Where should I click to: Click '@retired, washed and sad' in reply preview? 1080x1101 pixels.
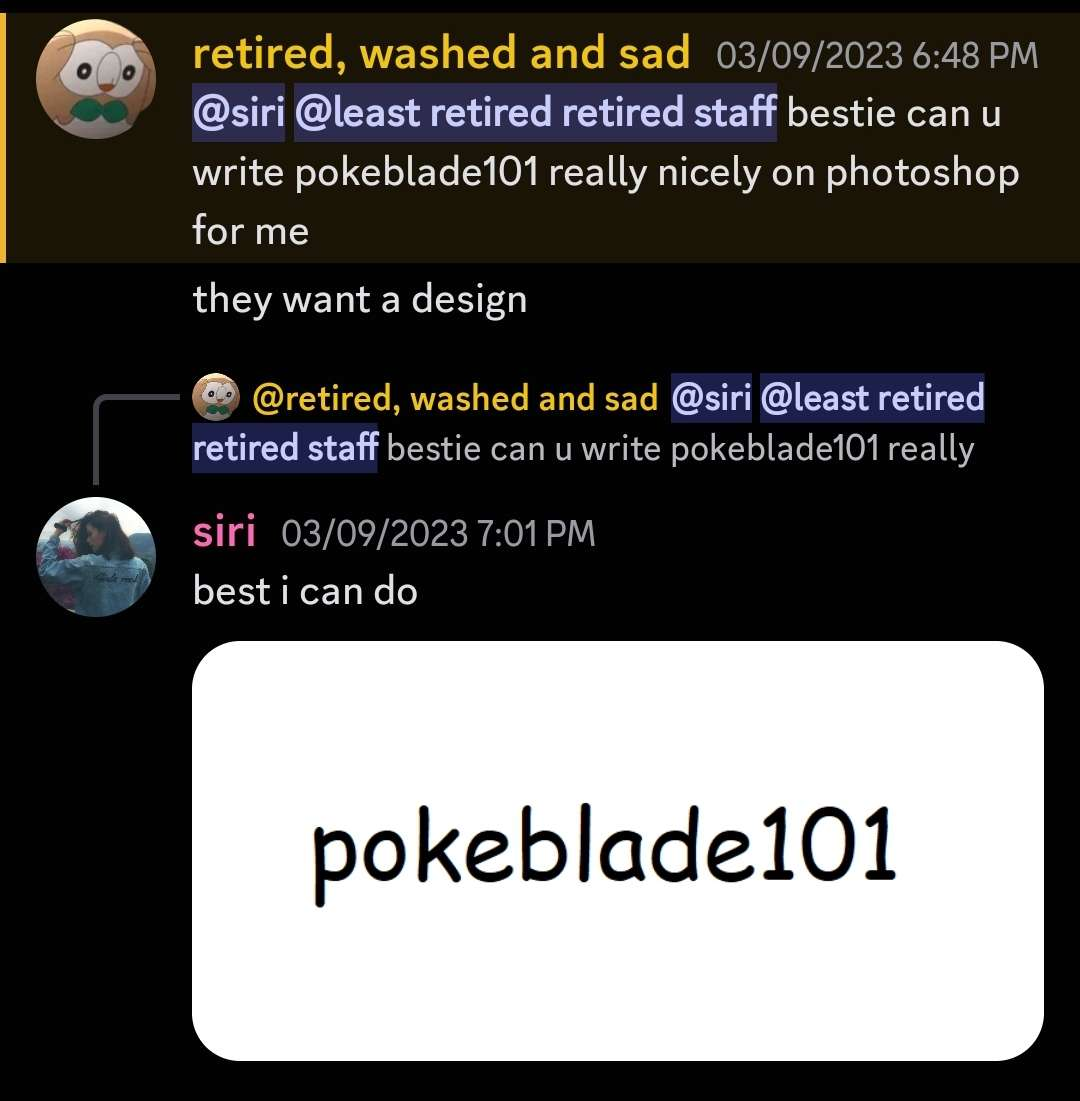[x=455, y=398]
